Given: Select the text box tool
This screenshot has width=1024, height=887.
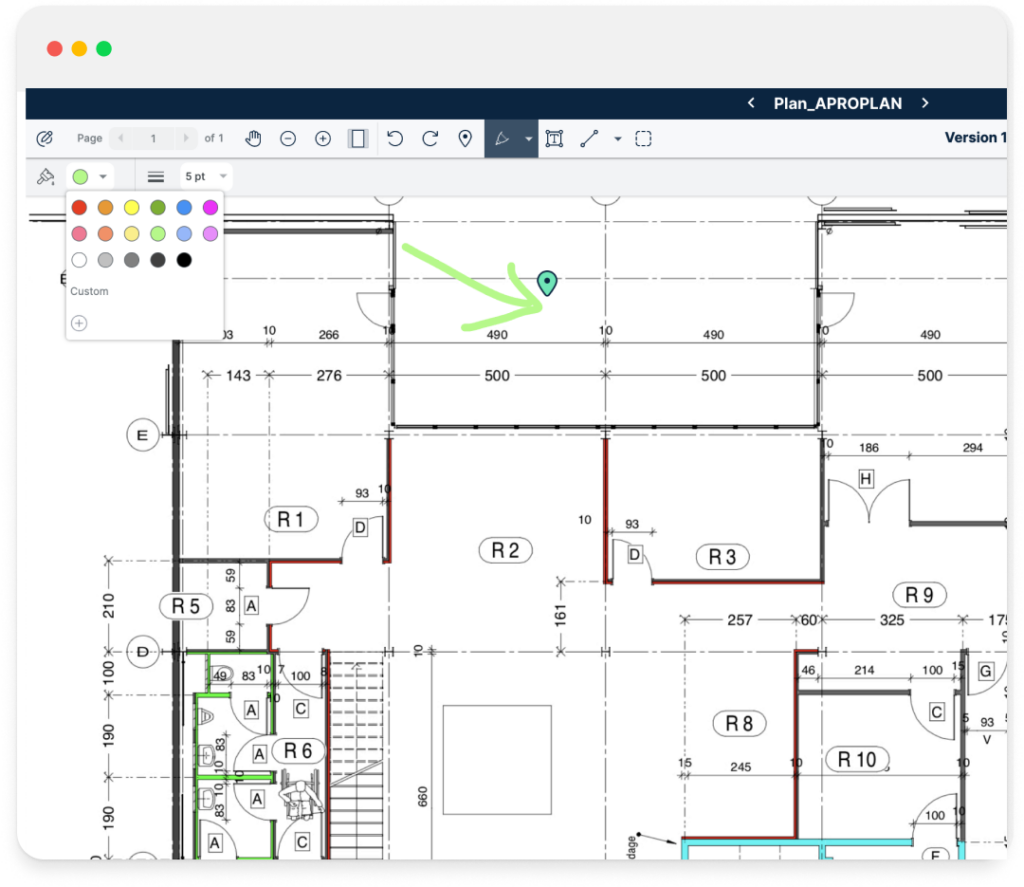Looking at the screenshot, I should (554, 138).
